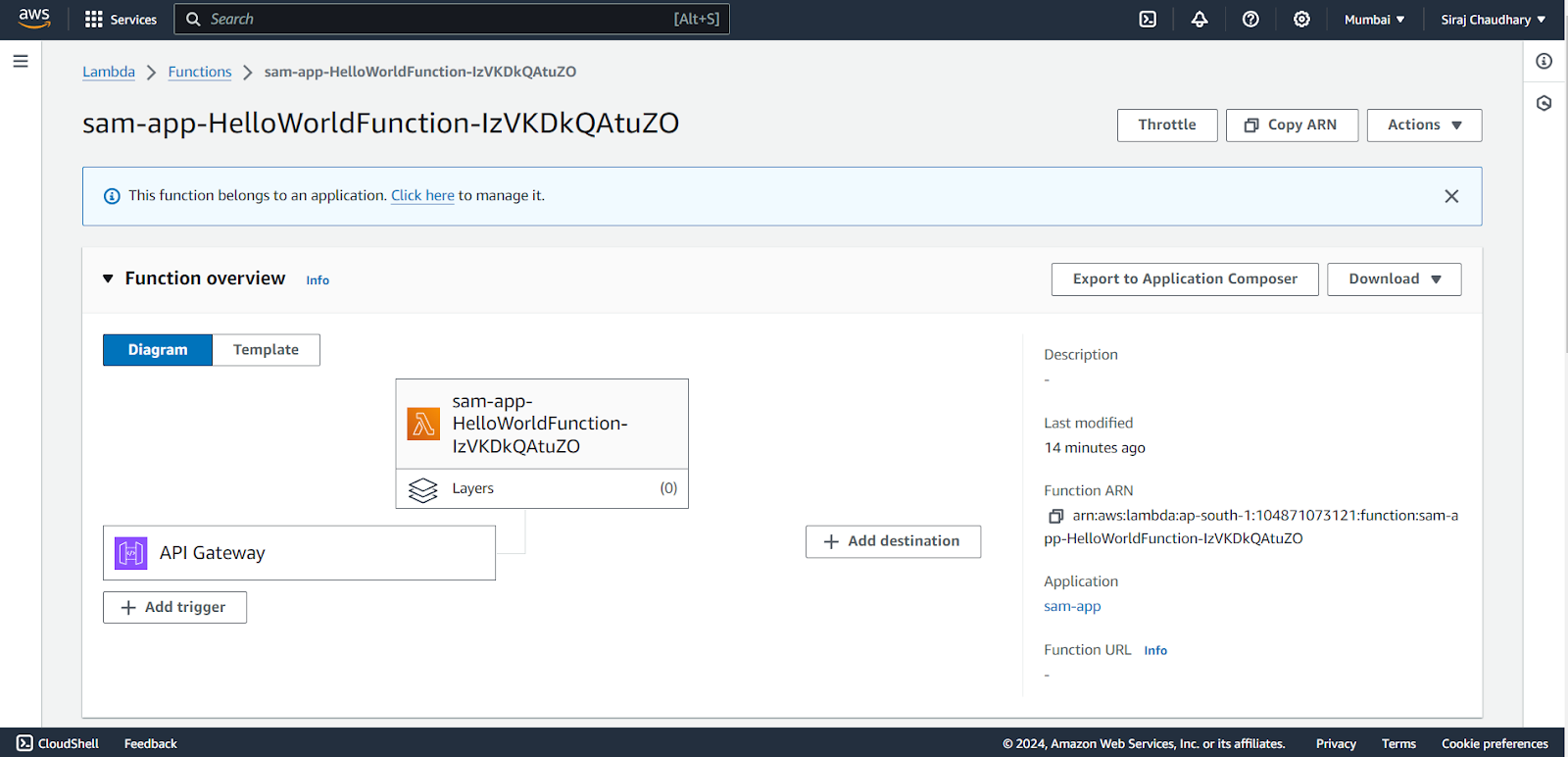Viewport: 1568px width, 757px height.
Task: Go to the Functions breadcrumb
Action: pyautogui.click(x=200, y=72)
